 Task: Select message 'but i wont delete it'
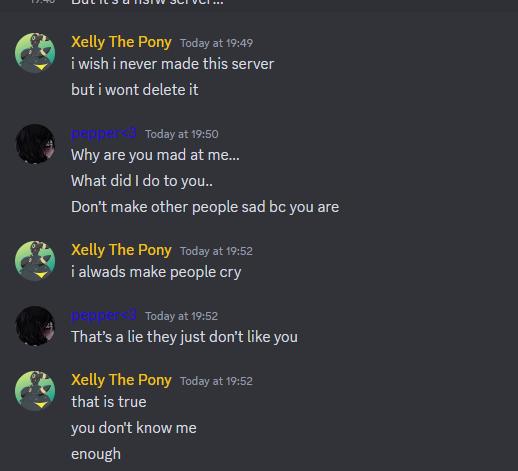coord(135,90)
